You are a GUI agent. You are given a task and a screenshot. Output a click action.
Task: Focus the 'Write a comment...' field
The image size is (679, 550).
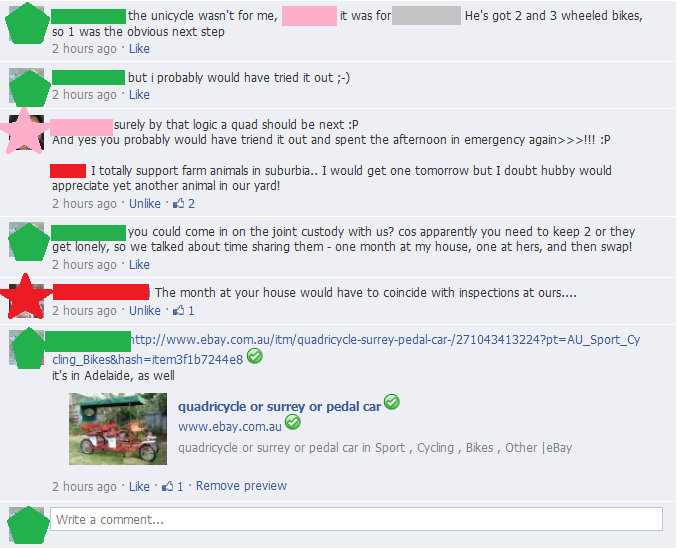tap(356, 519)
